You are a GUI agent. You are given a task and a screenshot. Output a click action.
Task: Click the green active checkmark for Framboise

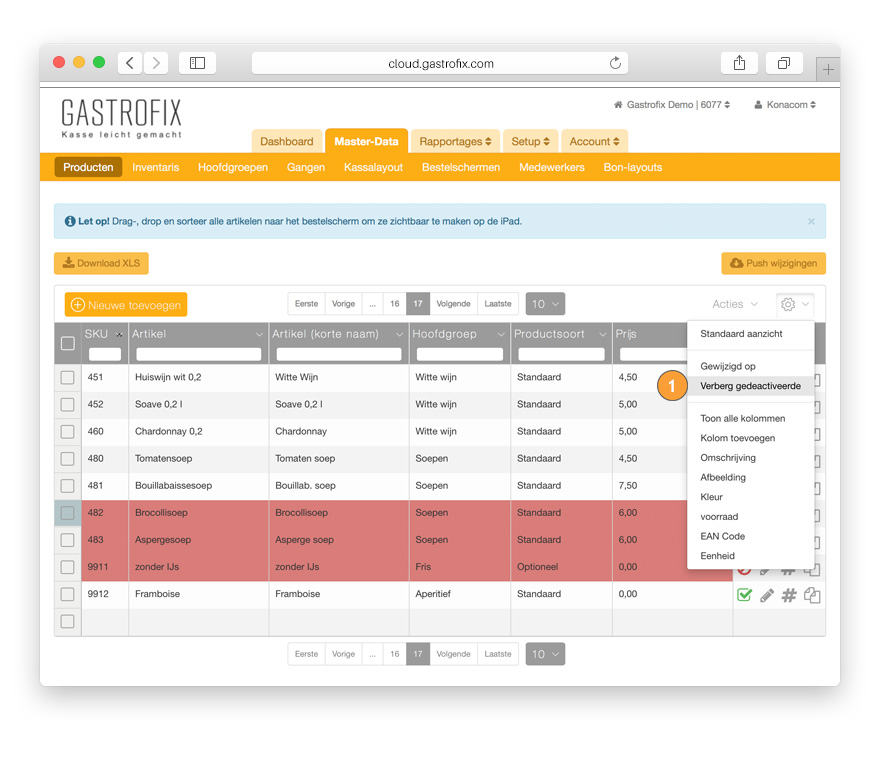[x=744, y=595]
